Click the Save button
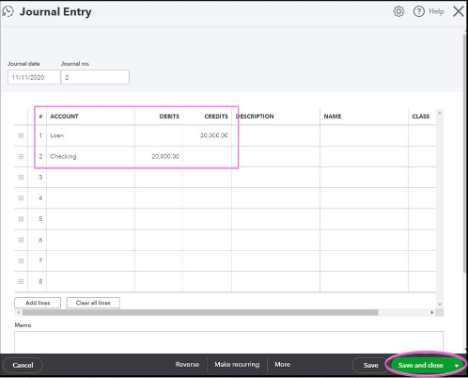 [371, 365]
